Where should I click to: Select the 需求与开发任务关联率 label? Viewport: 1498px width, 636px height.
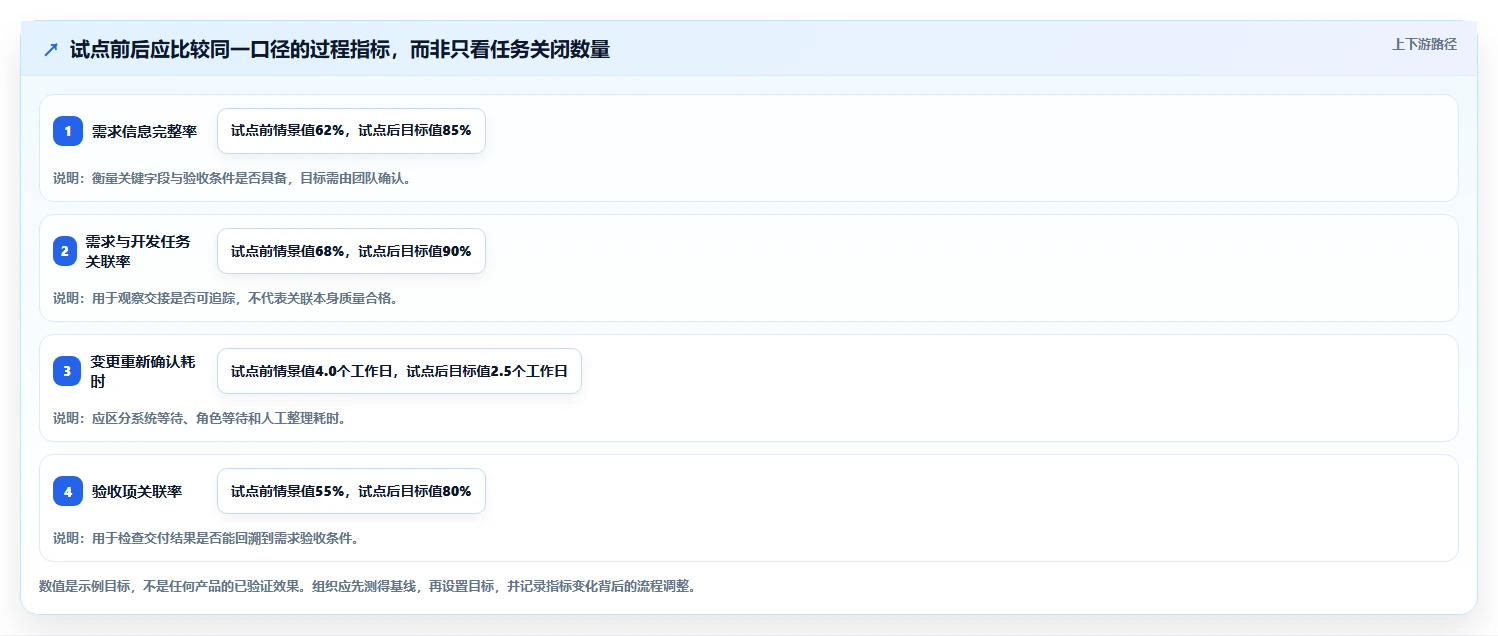click(138, 251)
